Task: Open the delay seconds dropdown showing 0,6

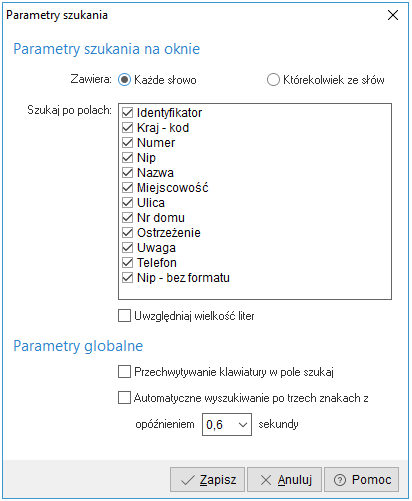Action: (x=227, y=424)
